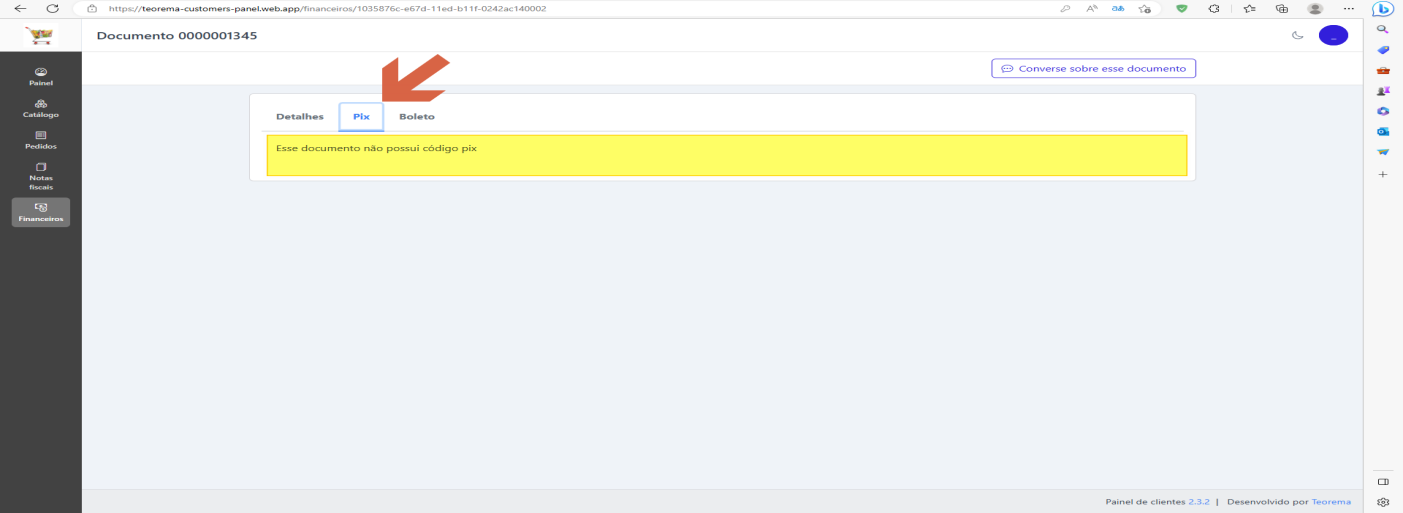This screenshot has height=513, width=1403.
Task: Open the Edge sidebar Shopping tag
Action: click(1383, 50)
